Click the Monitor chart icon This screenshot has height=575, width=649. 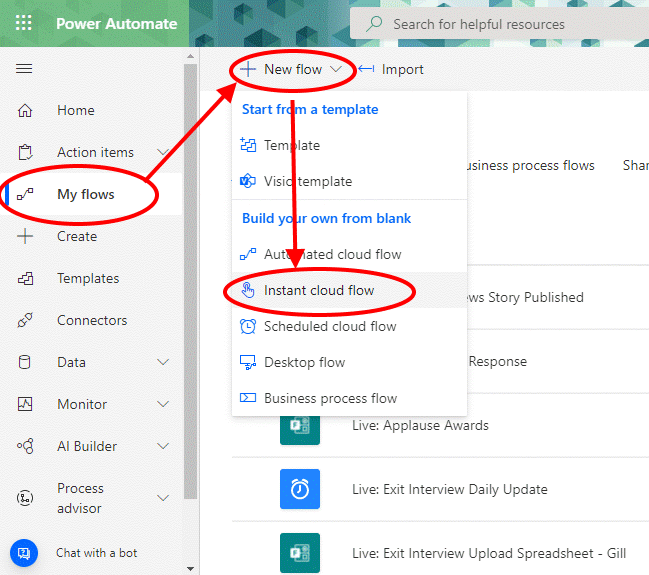coord(25,404)
